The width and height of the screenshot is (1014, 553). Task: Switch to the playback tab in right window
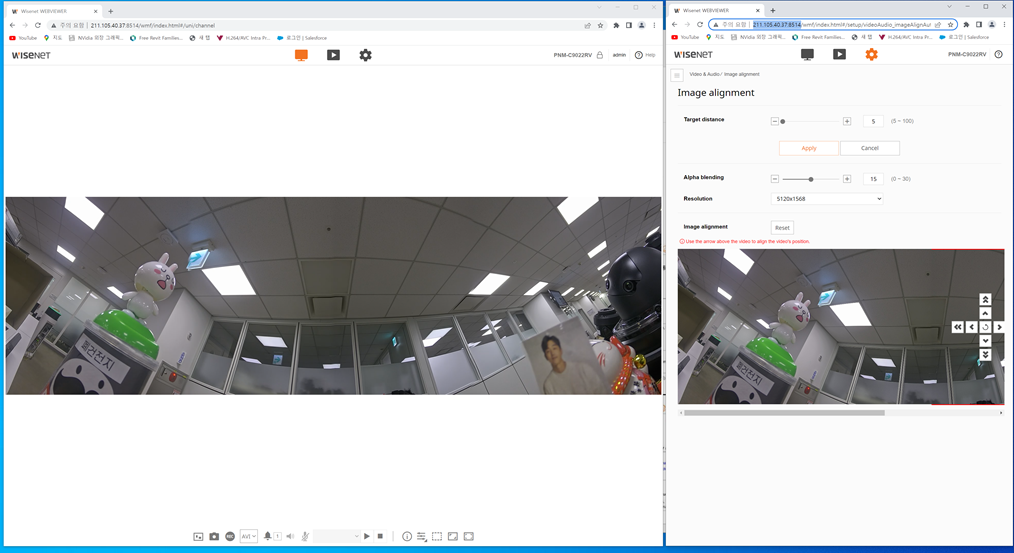coord(839,55)
